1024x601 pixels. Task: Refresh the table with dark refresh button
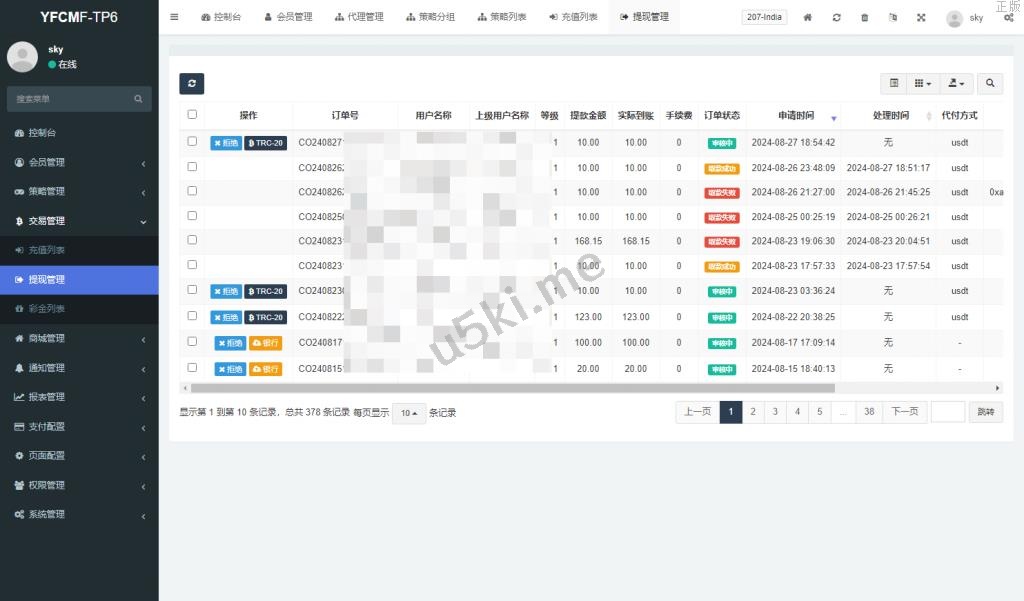coord(191,84)
